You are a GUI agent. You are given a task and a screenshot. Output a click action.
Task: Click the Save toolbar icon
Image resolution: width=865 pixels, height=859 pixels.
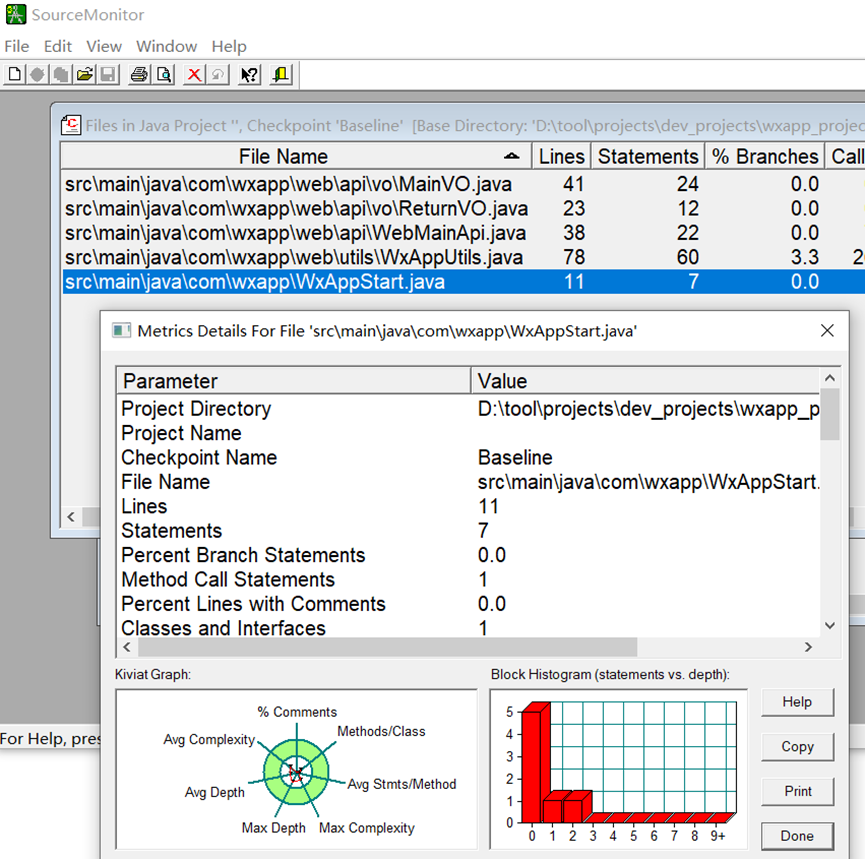tap(107, 74)
